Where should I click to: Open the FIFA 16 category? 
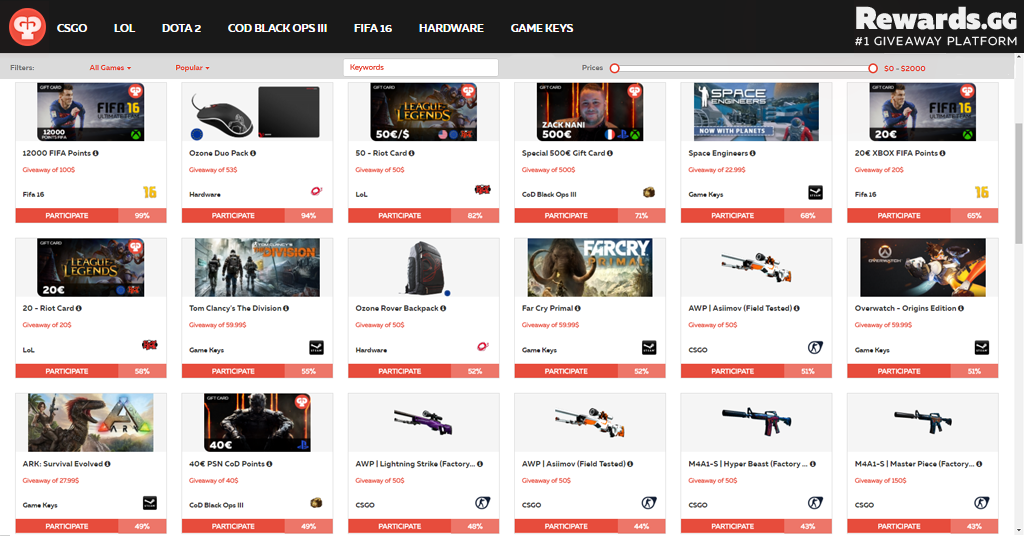tap(373, 28)
